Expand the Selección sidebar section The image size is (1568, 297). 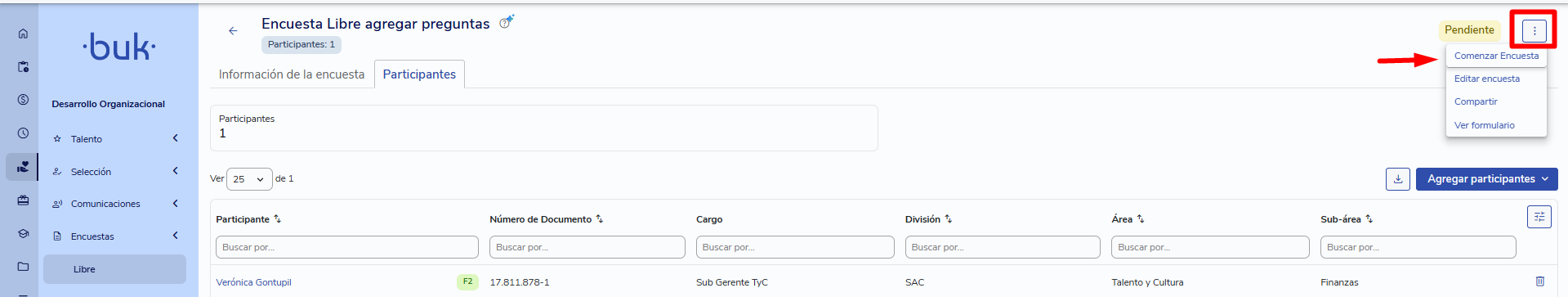[x=114, y=172]
